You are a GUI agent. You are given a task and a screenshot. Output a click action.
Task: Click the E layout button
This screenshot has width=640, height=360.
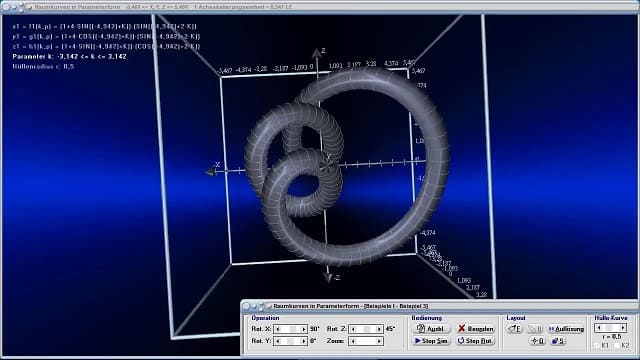515,329
